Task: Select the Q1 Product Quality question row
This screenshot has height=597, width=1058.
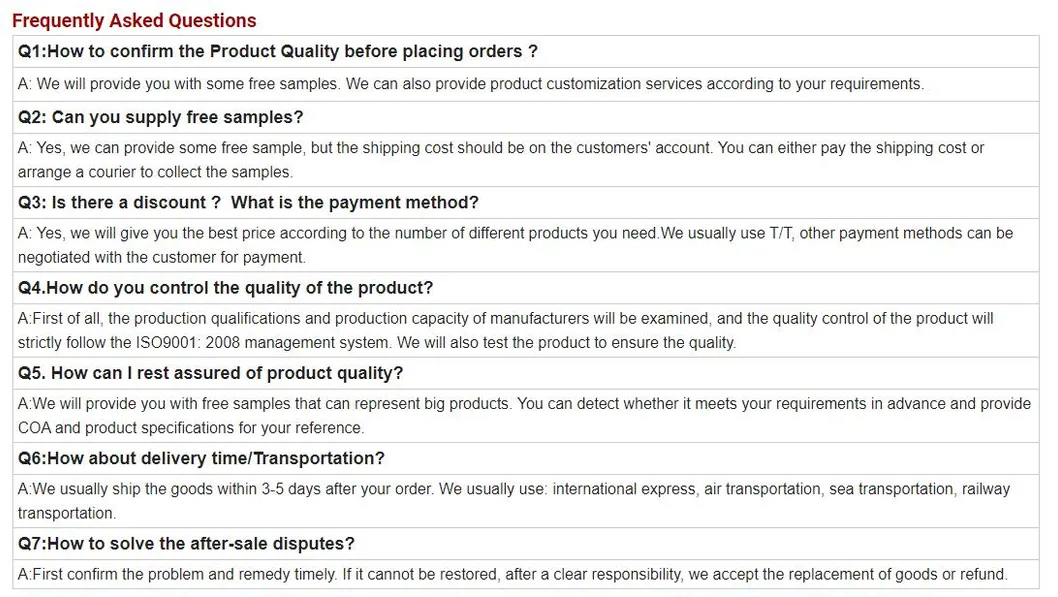Action: click(278, 51)
